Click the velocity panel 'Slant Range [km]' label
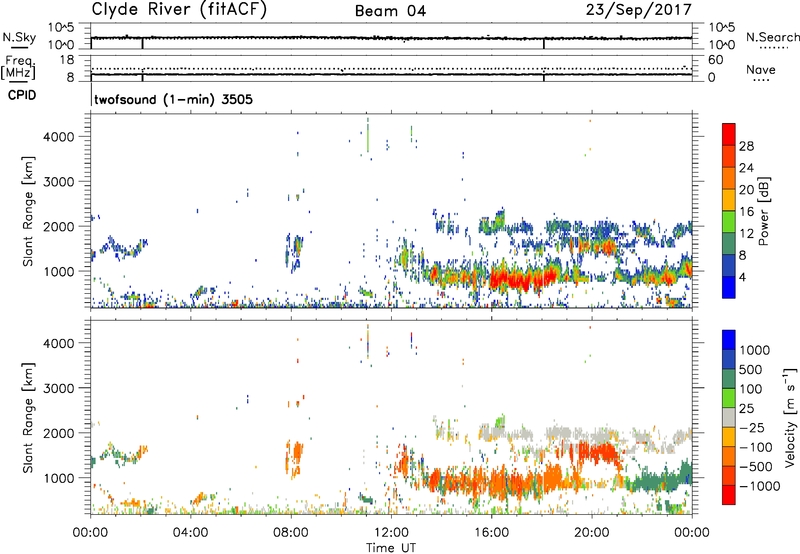 28,417
